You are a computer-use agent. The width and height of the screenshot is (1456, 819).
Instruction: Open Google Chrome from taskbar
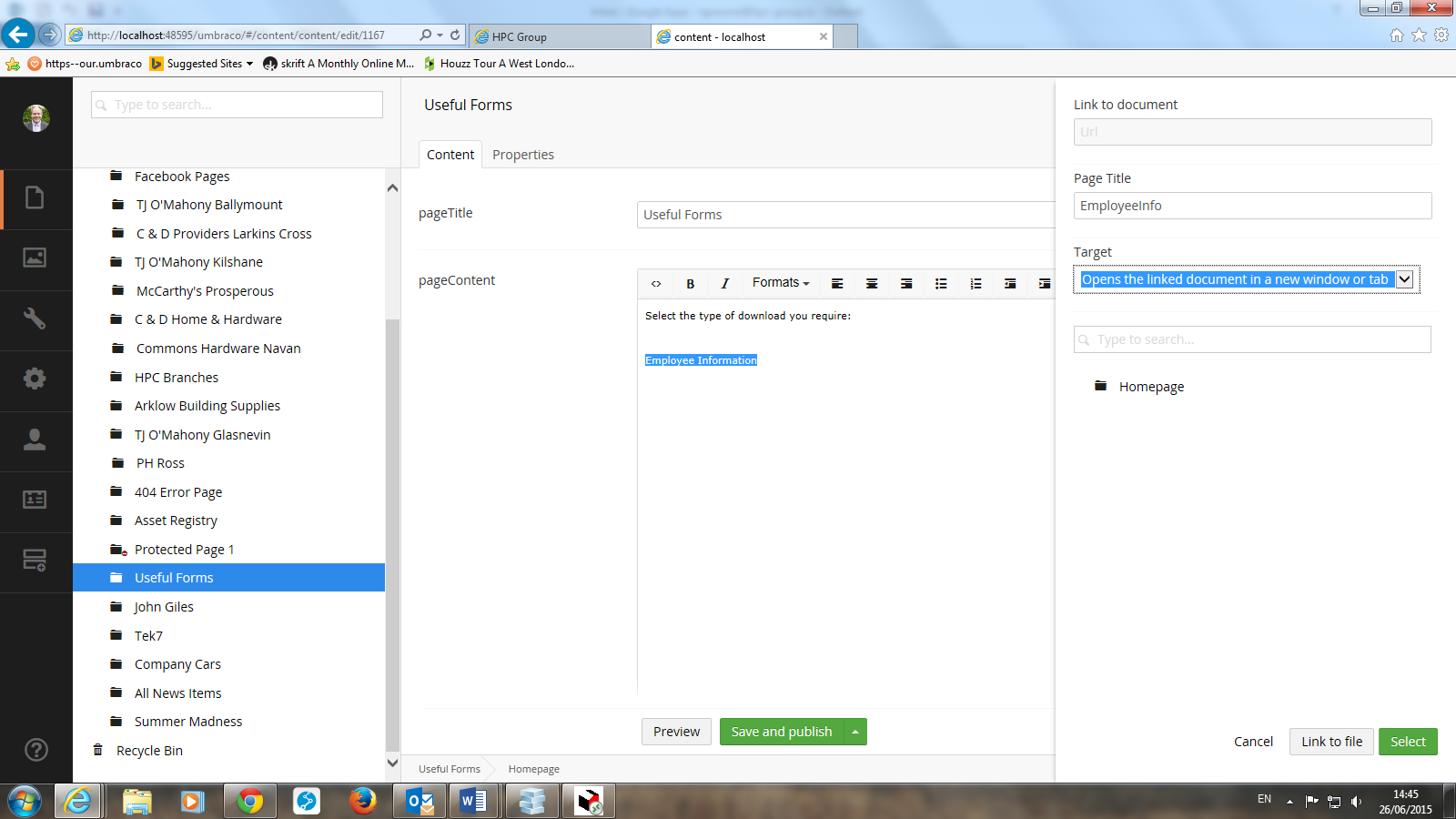[250, 802]
